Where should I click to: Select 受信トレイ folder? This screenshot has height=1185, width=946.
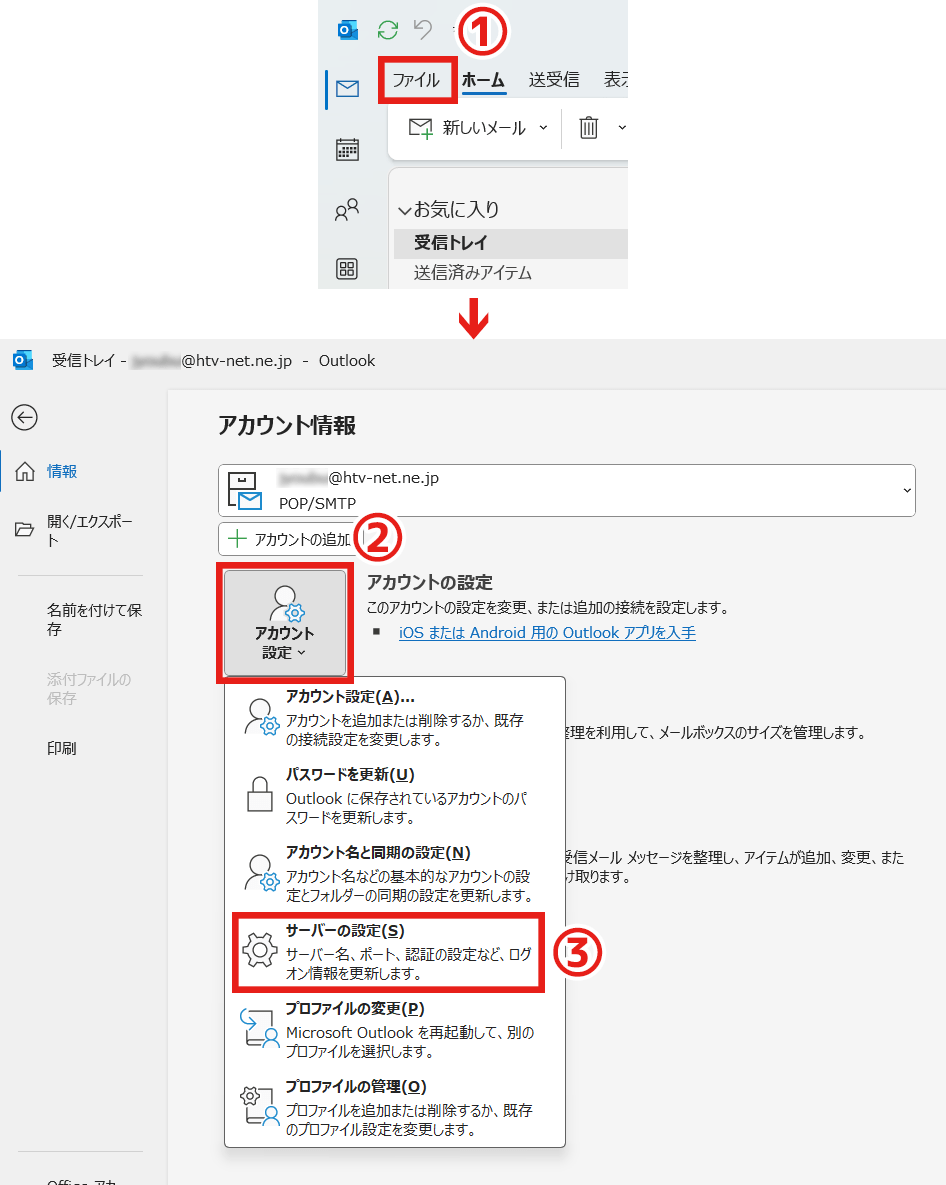(x=451, y=243)
